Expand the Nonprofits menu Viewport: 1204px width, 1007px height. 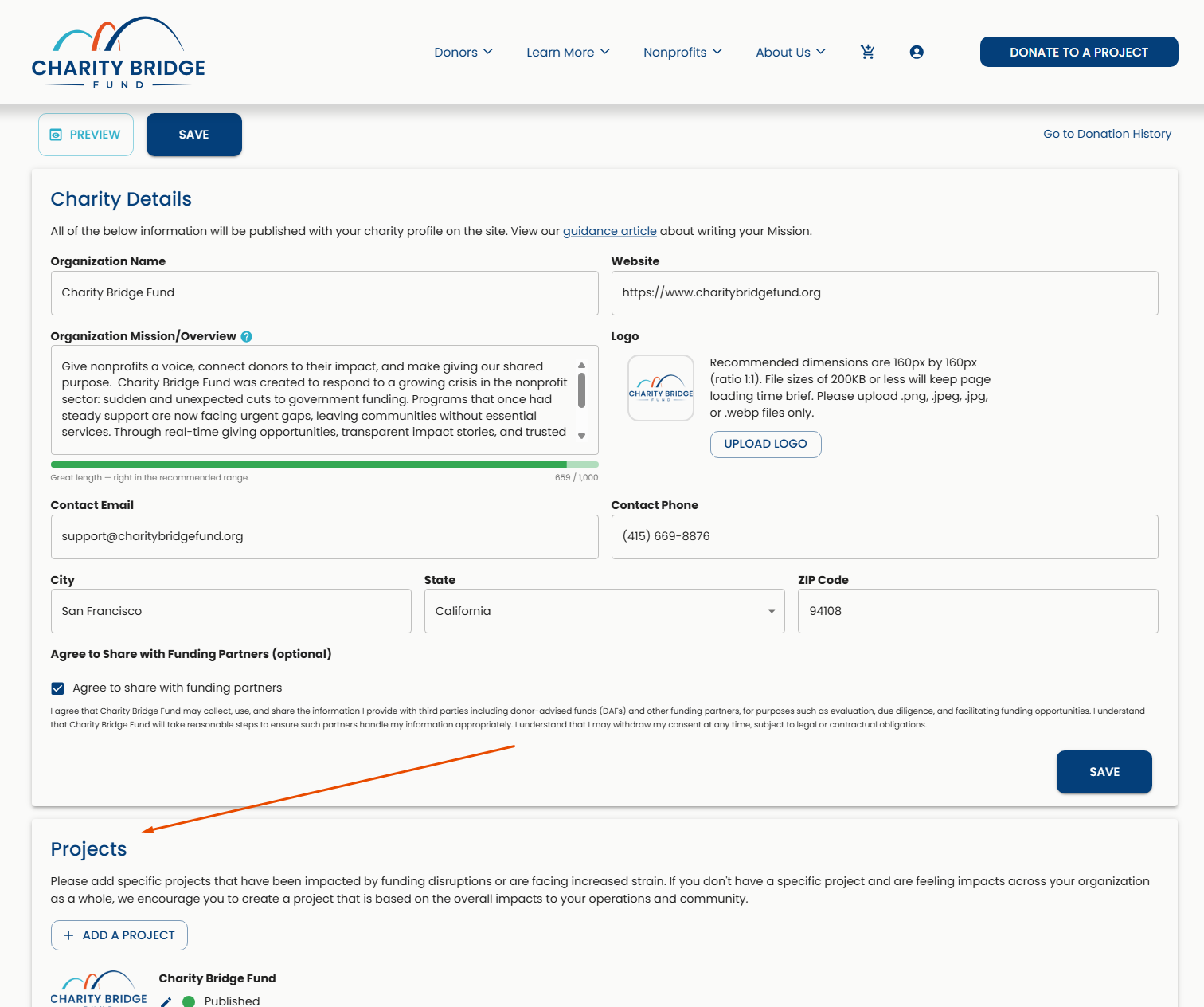click(682, 52)
